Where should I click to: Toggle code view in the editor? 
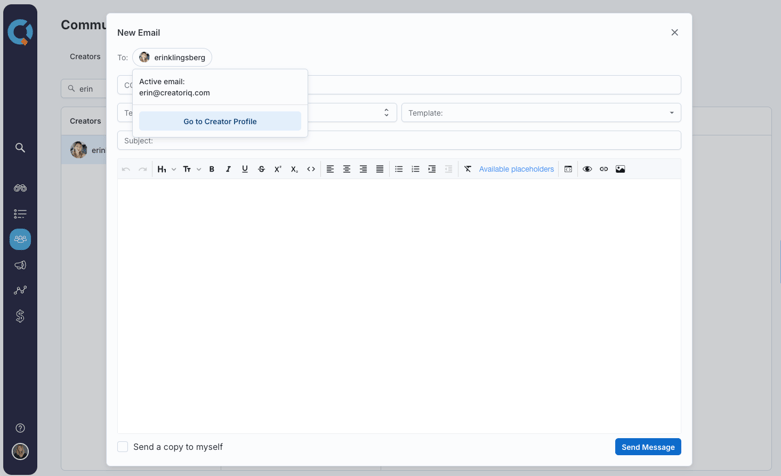(x=311, y=169)
